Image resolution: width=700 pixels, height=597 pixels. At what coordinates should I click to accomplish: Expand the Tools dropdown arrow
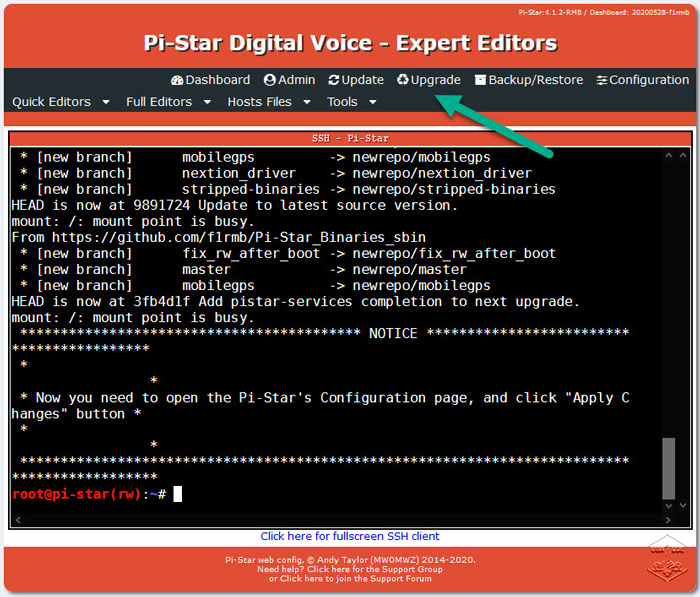[372, 102]
